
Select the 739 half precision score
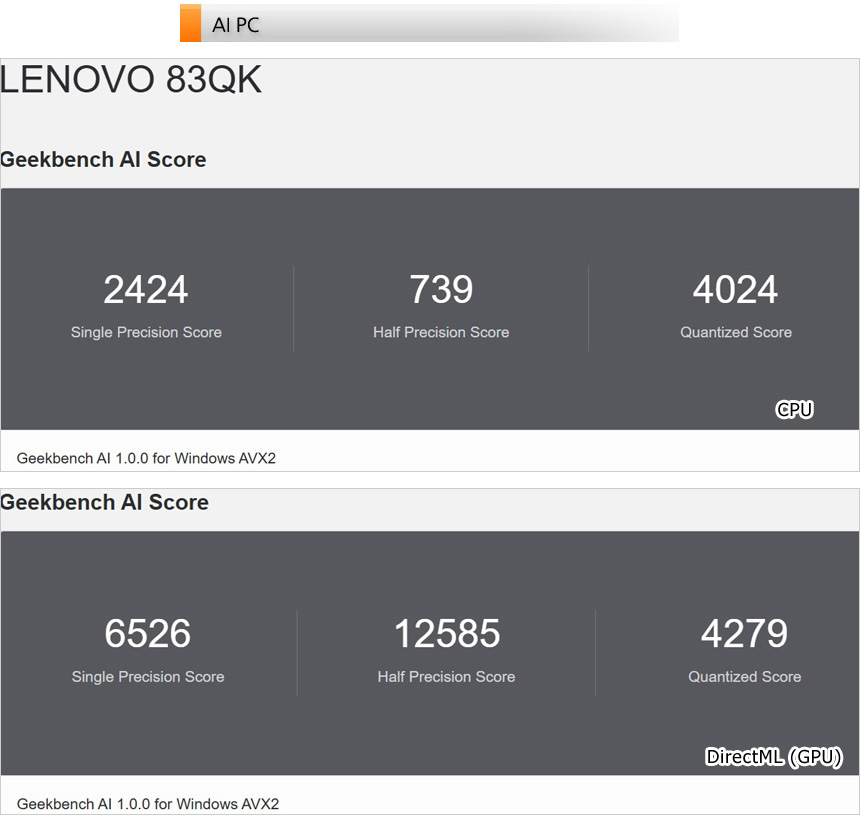(441, 290)
